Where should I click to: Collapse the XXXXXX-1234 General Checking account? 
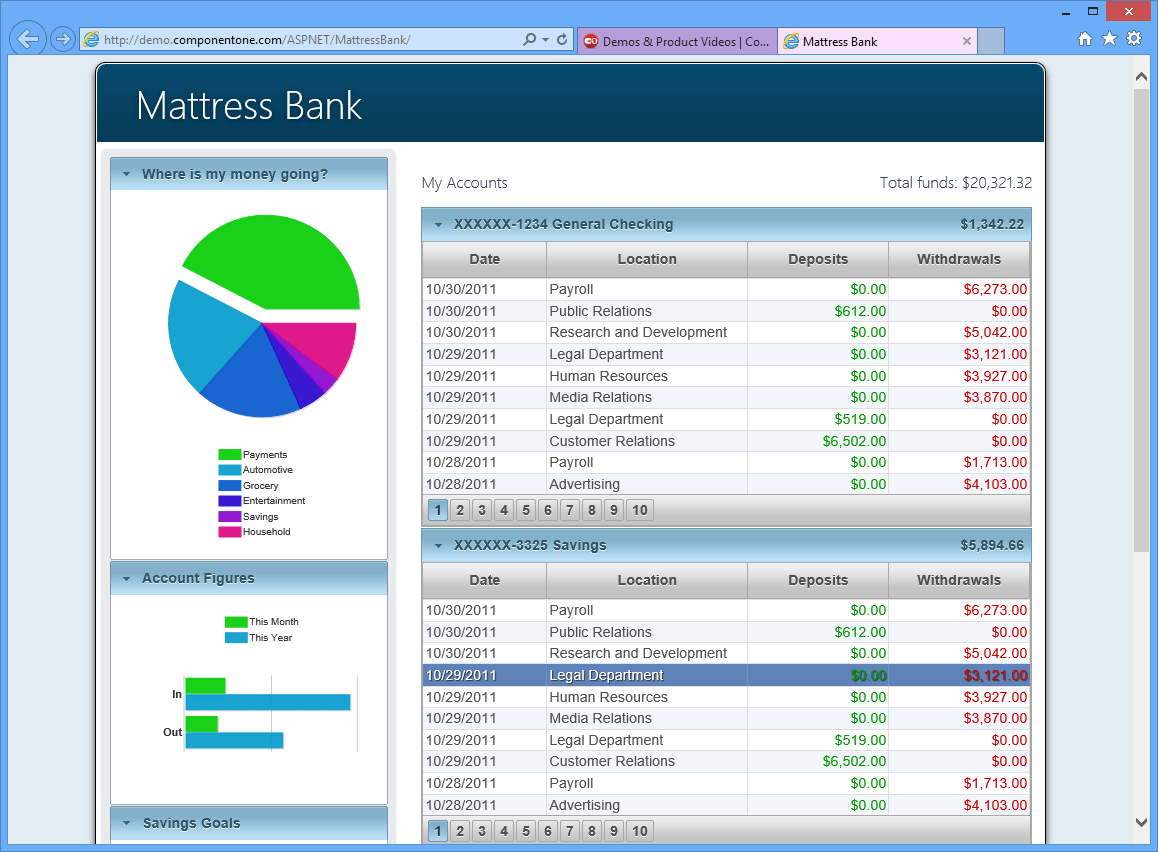click(438, 225)
